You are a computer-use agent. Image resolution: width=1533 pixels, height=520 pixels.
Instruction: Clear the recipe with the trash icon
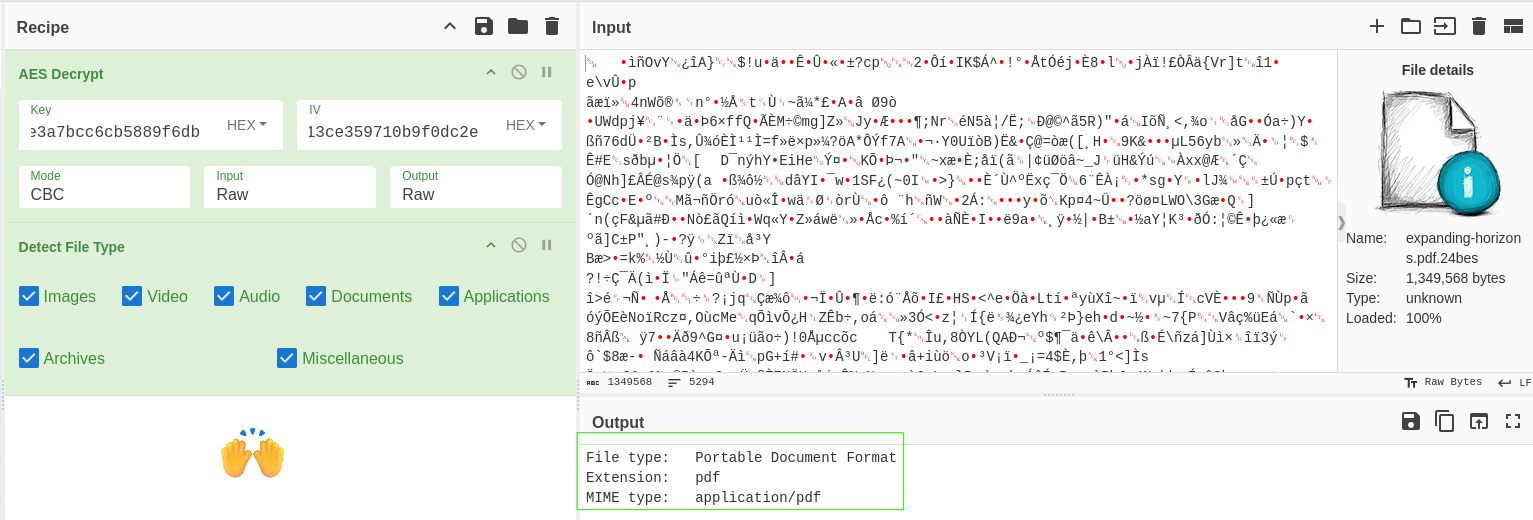(552, 26)
